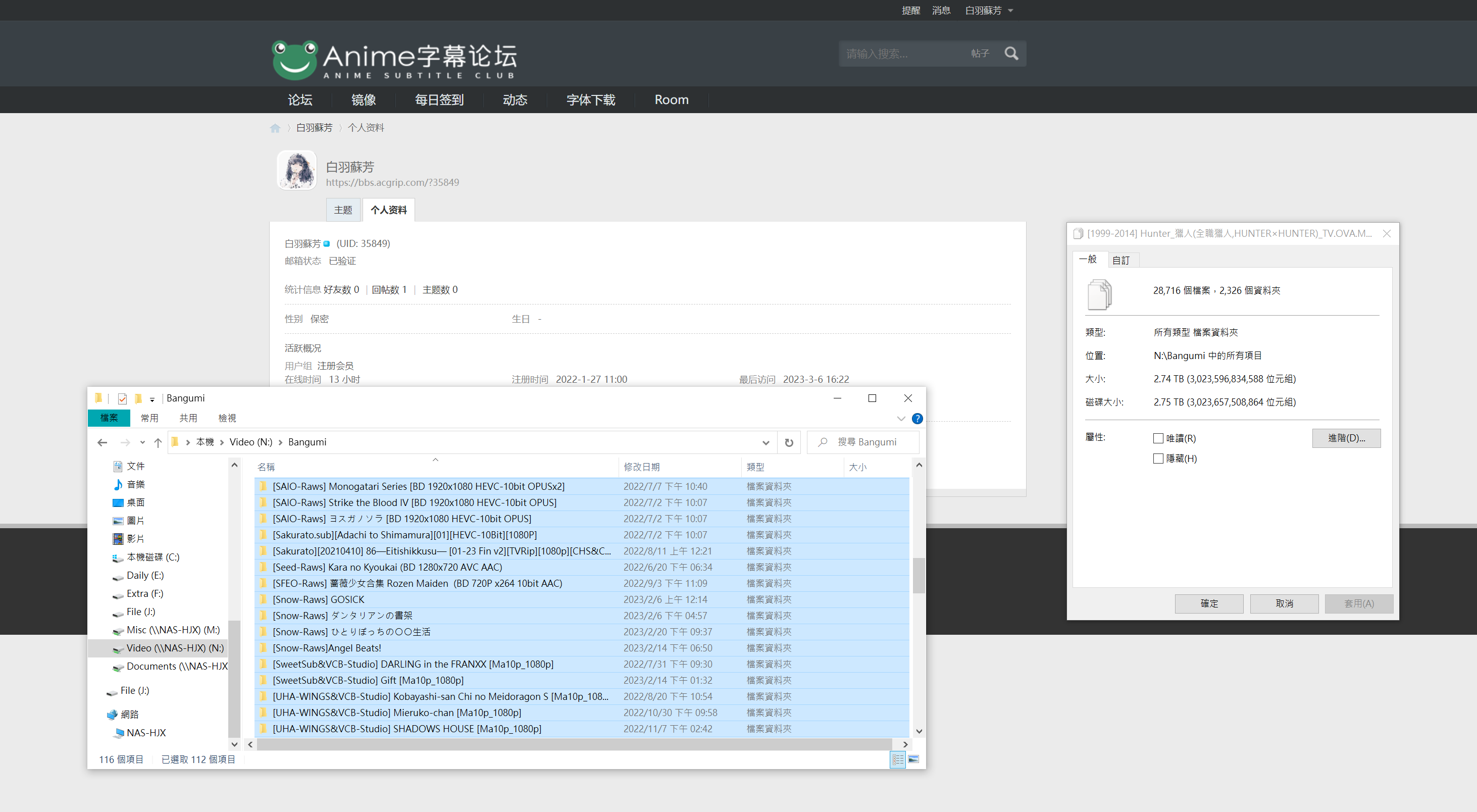
Task: Switch to large icons view in status bar
Action: 913,759
